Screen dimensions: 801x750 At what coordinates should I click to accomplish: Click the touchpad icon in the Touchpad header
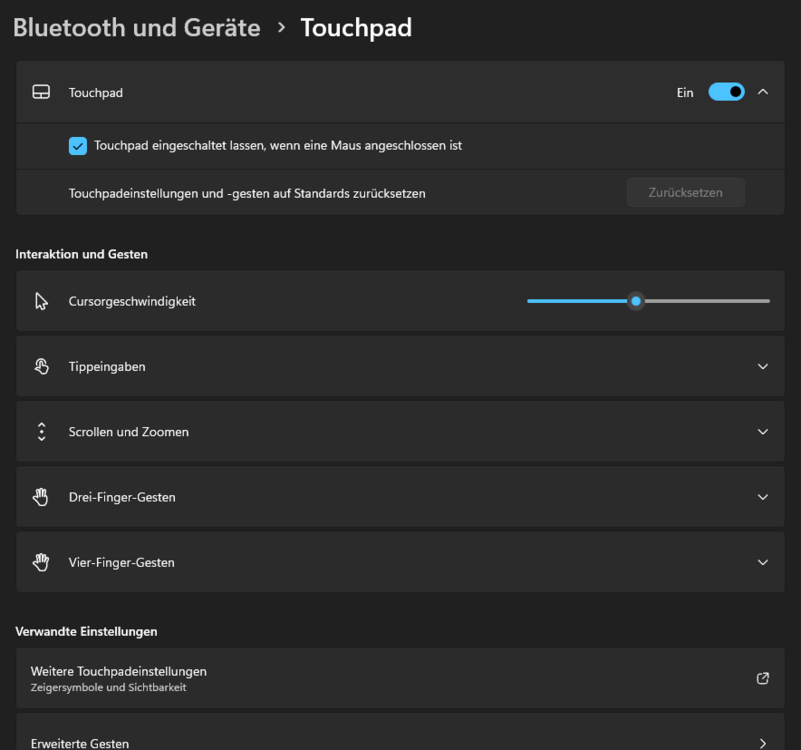(41, 92)
